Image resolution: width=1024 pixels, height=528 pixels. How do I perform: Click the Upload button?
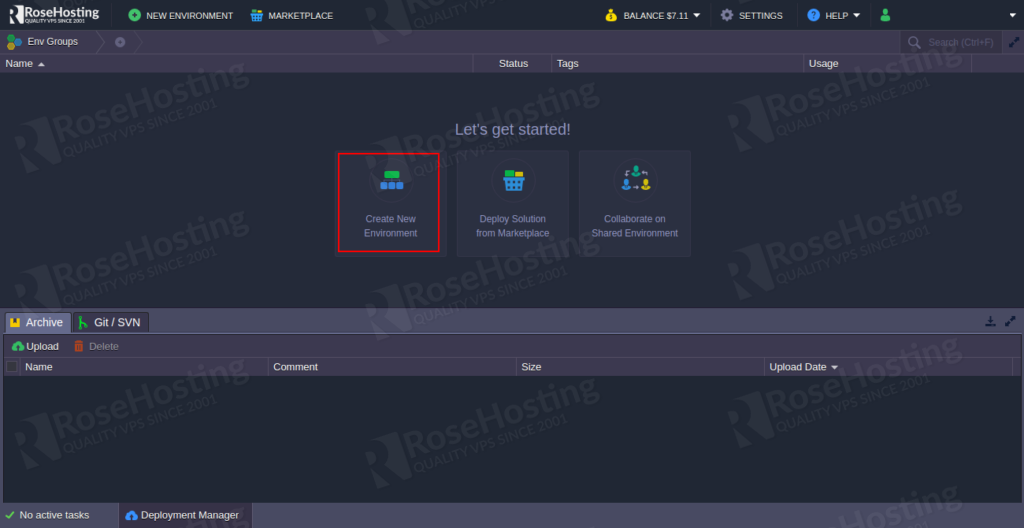(x=35, y=346)
